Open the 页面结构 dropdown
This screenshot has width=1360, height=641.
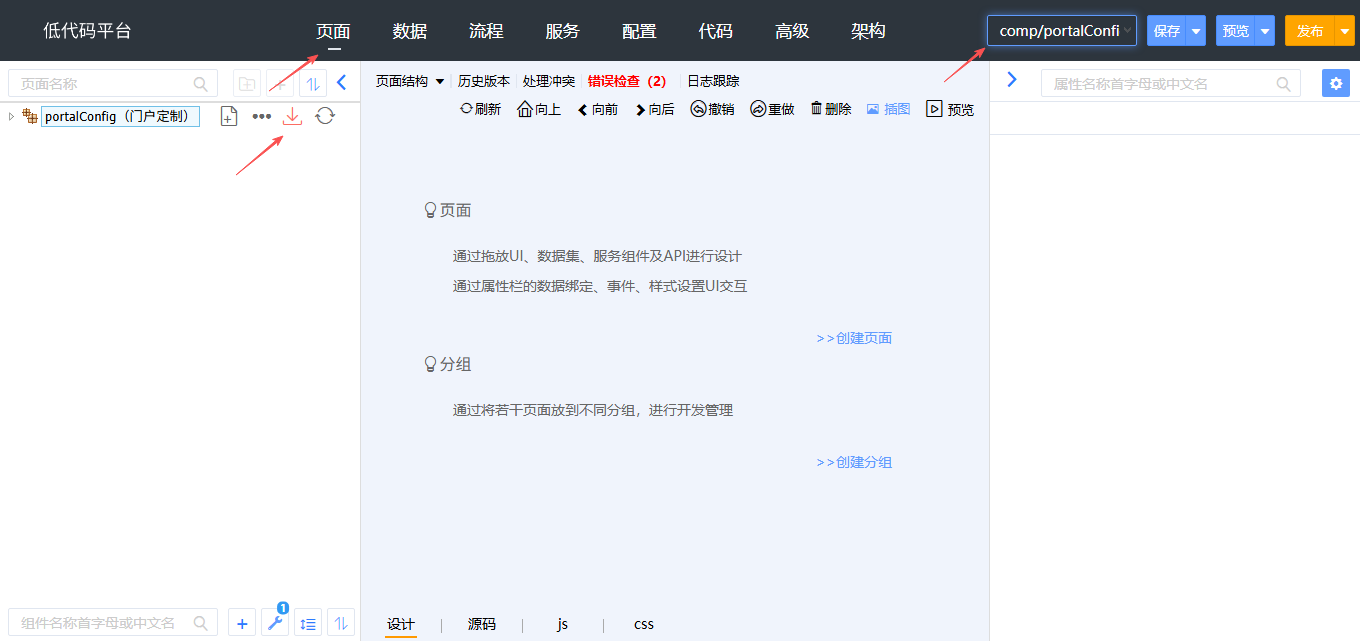409,81
